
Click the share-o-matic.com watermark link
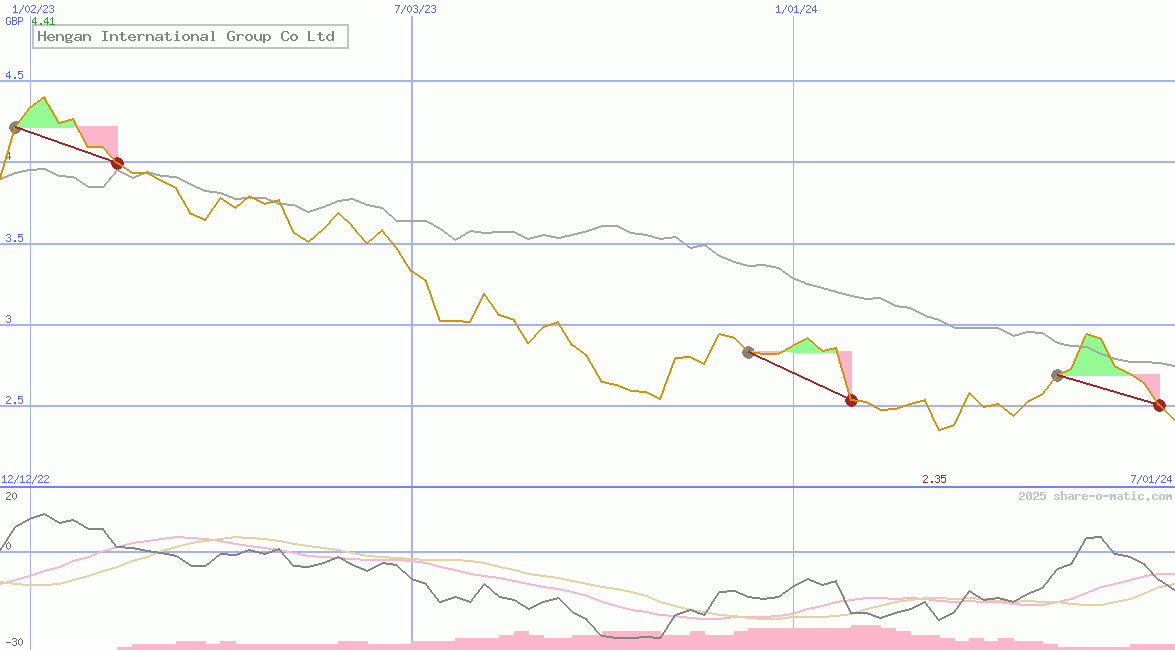tap(1095, 496)
